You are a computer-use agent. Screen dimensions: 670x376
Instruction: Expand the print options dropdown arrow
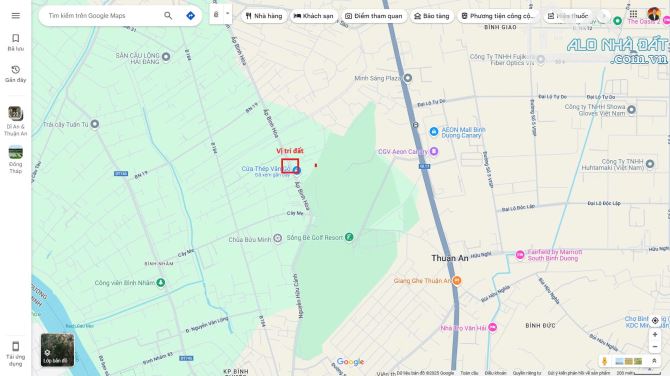[x=228, y=14]
